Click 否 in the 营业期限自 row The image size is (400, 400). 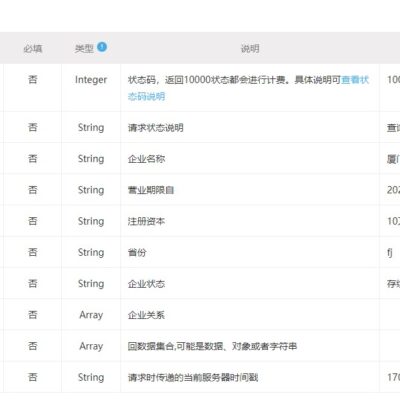click(x=33, y=190)
